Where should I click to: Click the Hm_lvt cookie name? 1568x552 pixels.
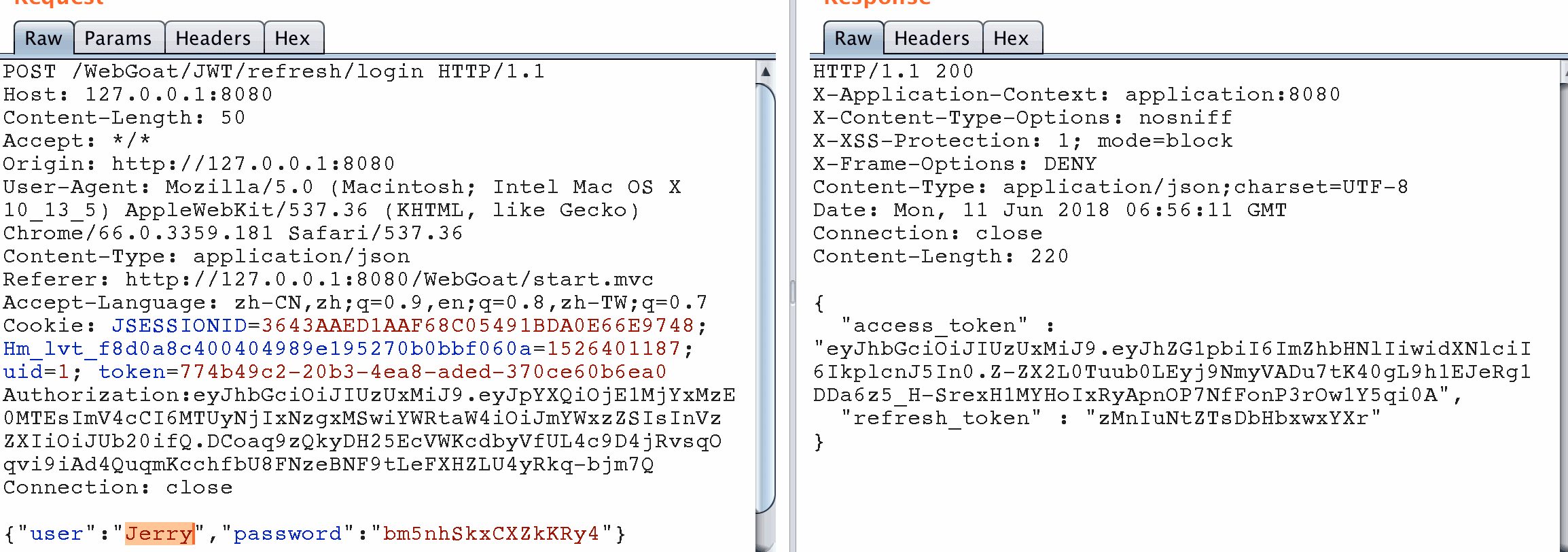pyautogui.click(x=268, y=349)
